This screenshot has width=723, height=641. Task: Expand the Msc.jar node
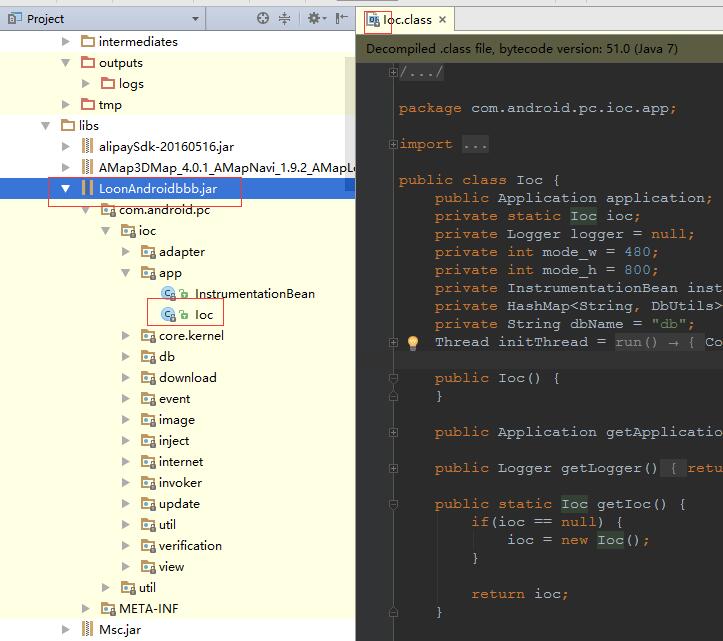tap(65, 629)
